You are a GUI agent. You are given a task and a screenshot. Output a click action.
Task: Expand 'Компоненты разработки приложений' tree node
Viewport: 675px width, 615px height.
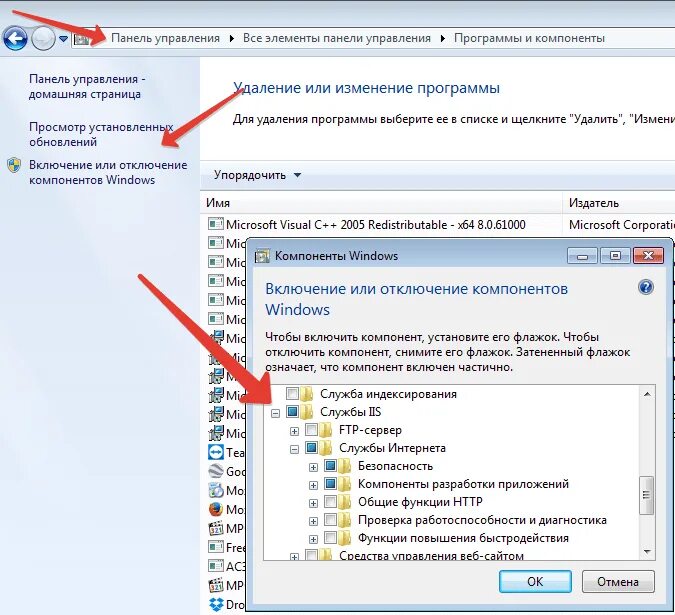click(313, 485)
